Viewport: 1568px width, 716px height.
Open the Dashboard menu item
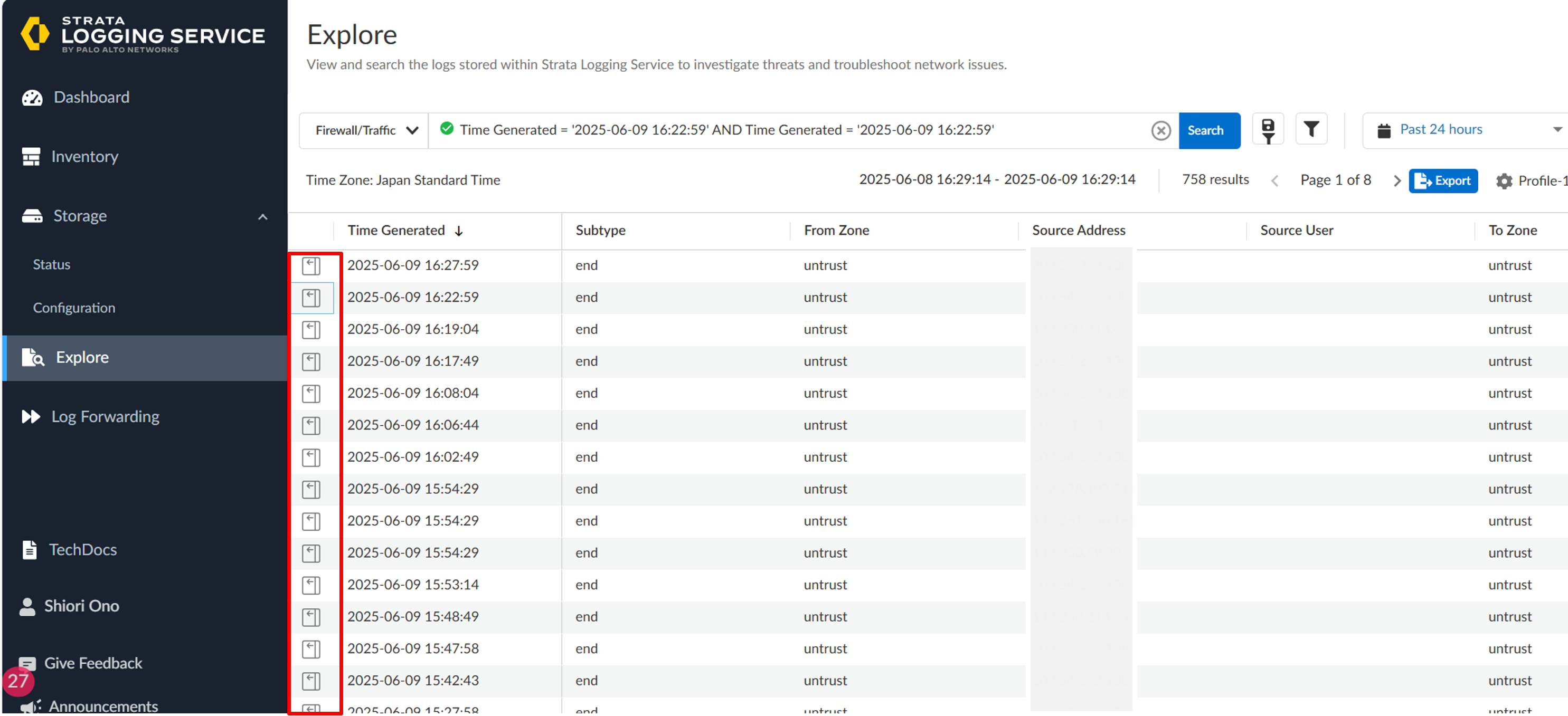[x=91, y=97]
